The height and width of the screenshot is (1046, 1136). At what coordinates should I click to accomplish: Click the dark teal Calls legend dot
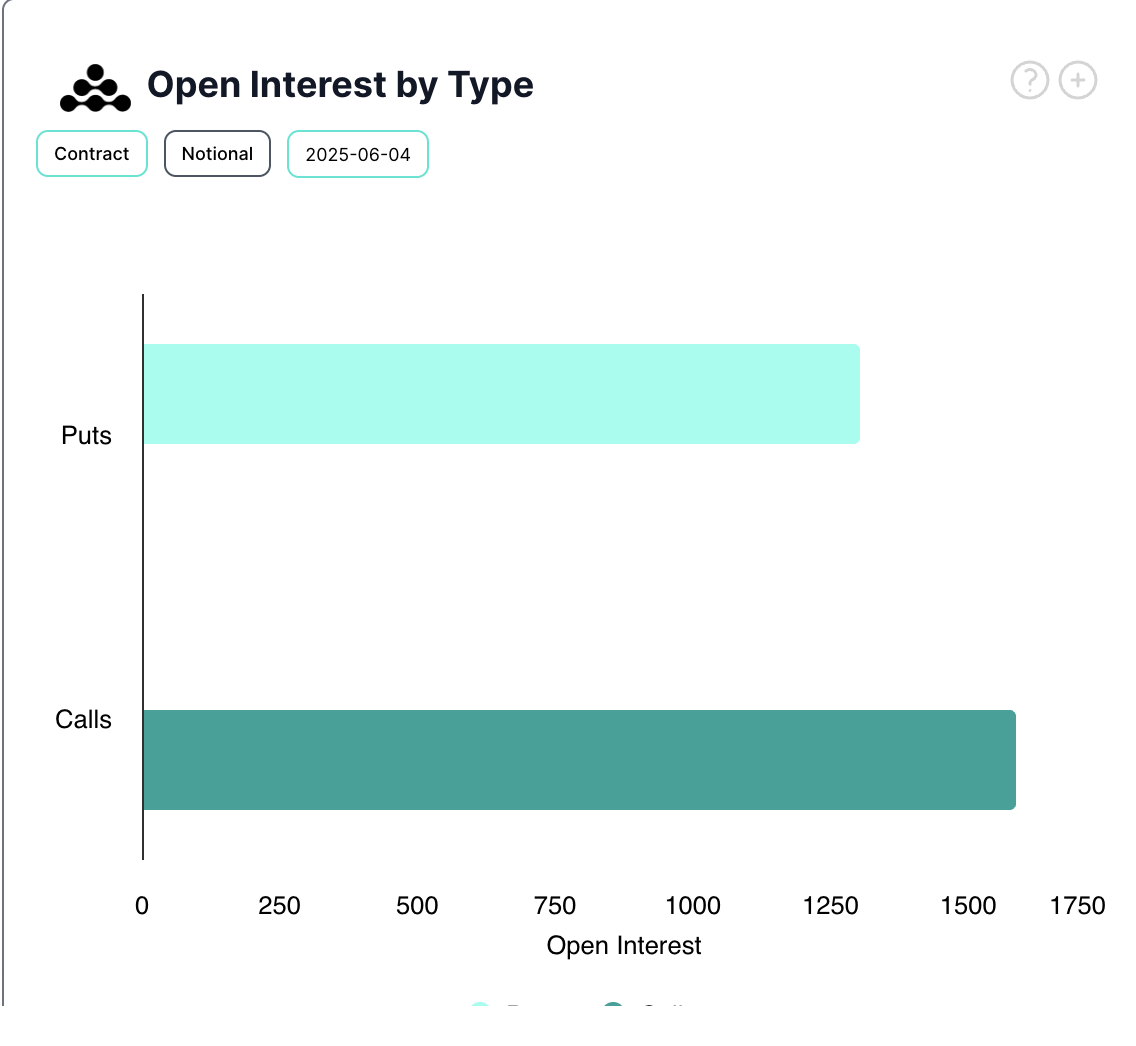[613, 1006]
